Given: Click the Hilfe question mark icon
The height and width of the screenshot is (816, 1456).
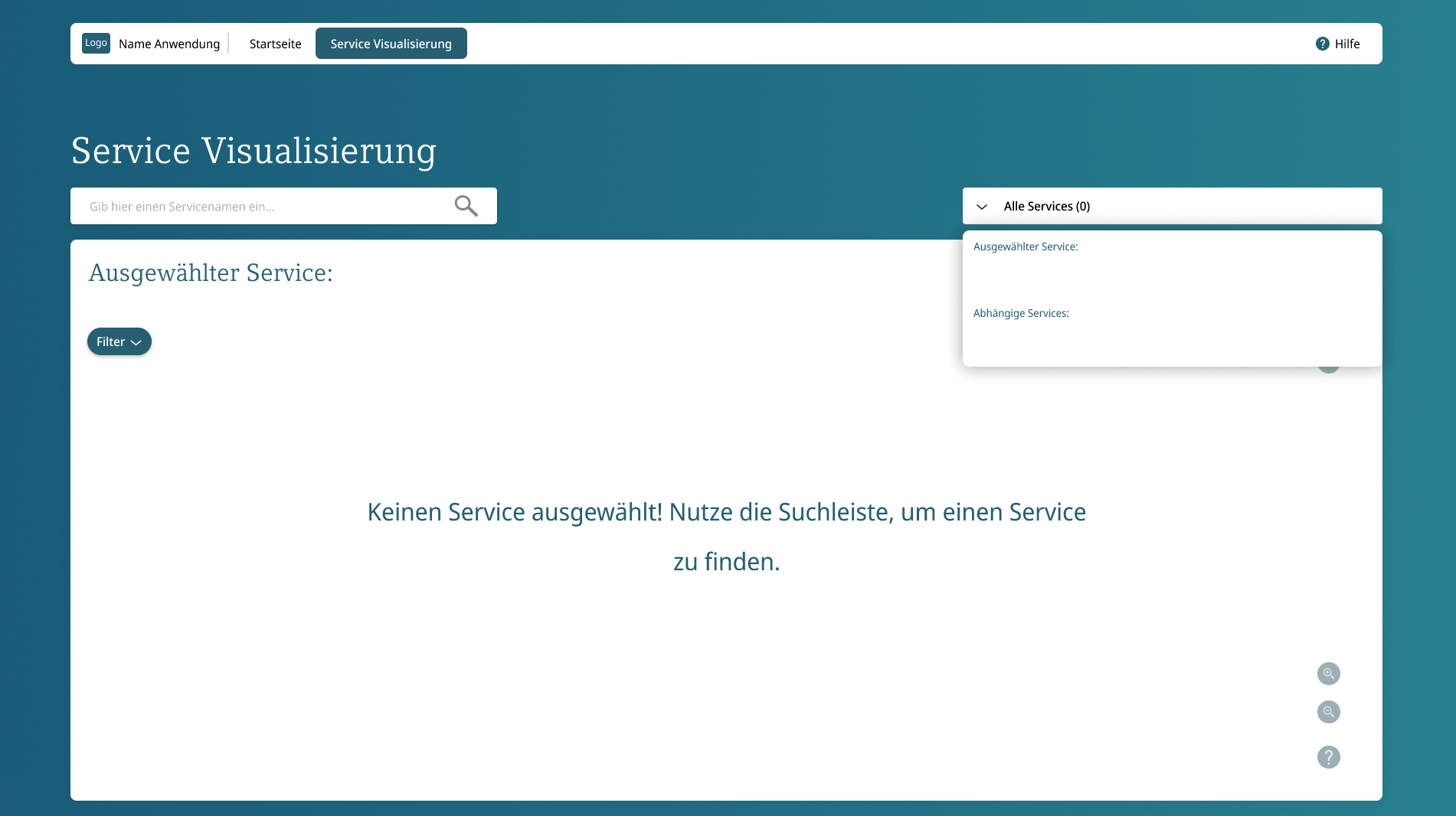Looking at the screenshot, I should pyautogui.click(x=1322, y=44).
